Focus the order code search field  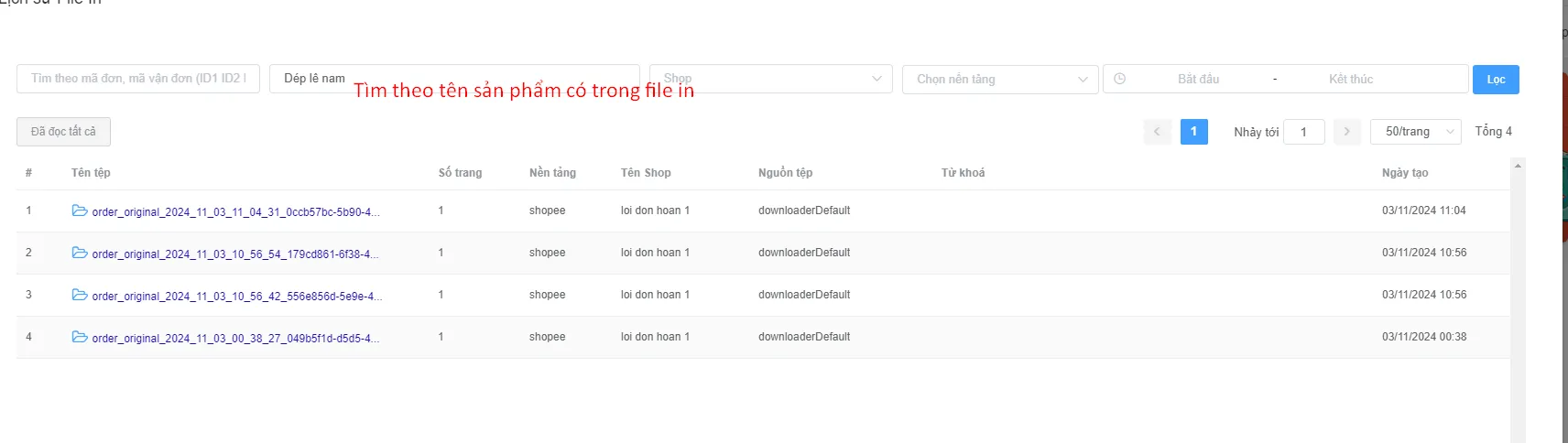click(x=138, y=79)
